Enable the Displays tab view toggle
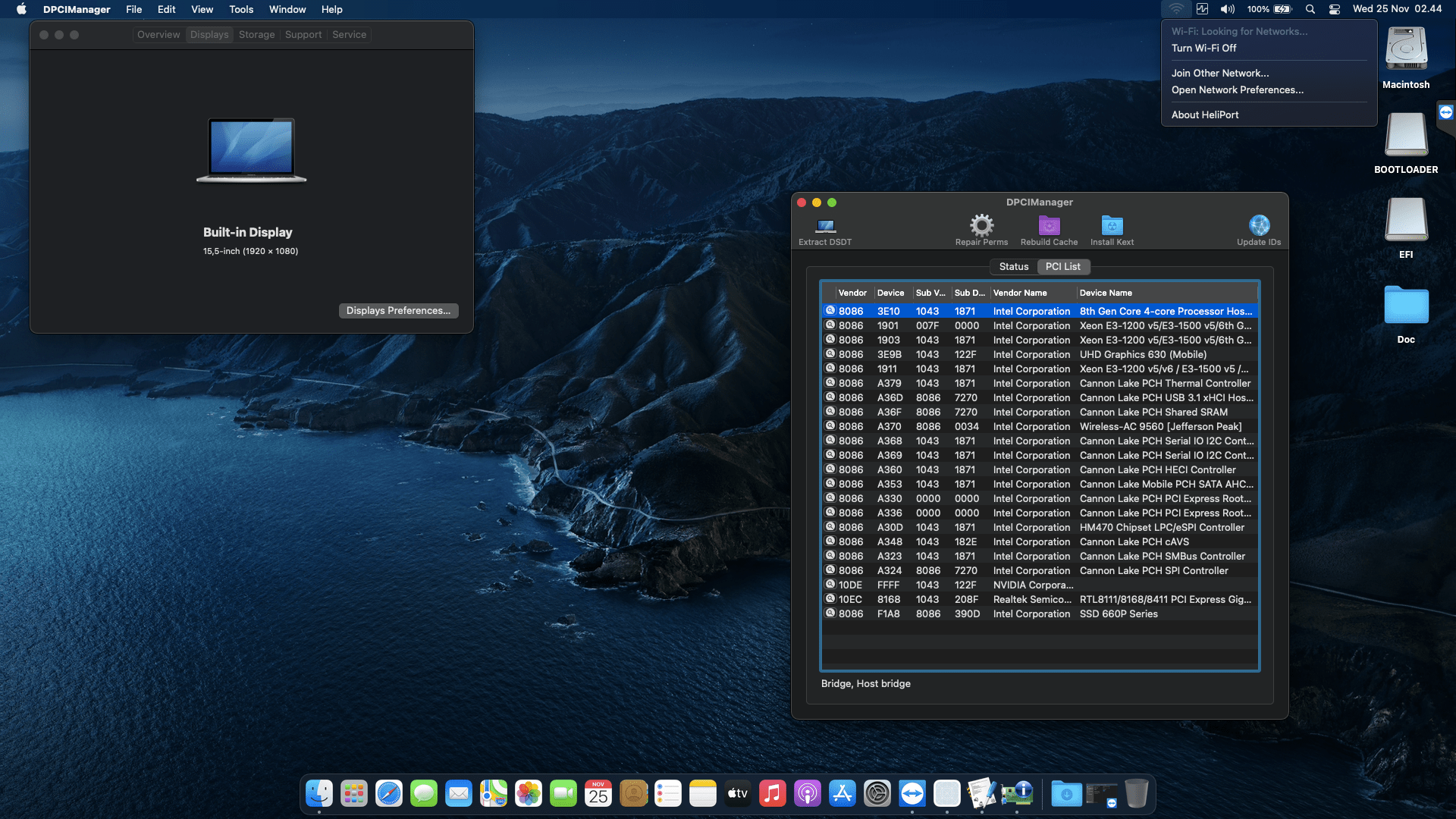Image resolution: width=1456 pixels, height=819 pixels. (x=209, y=34)
